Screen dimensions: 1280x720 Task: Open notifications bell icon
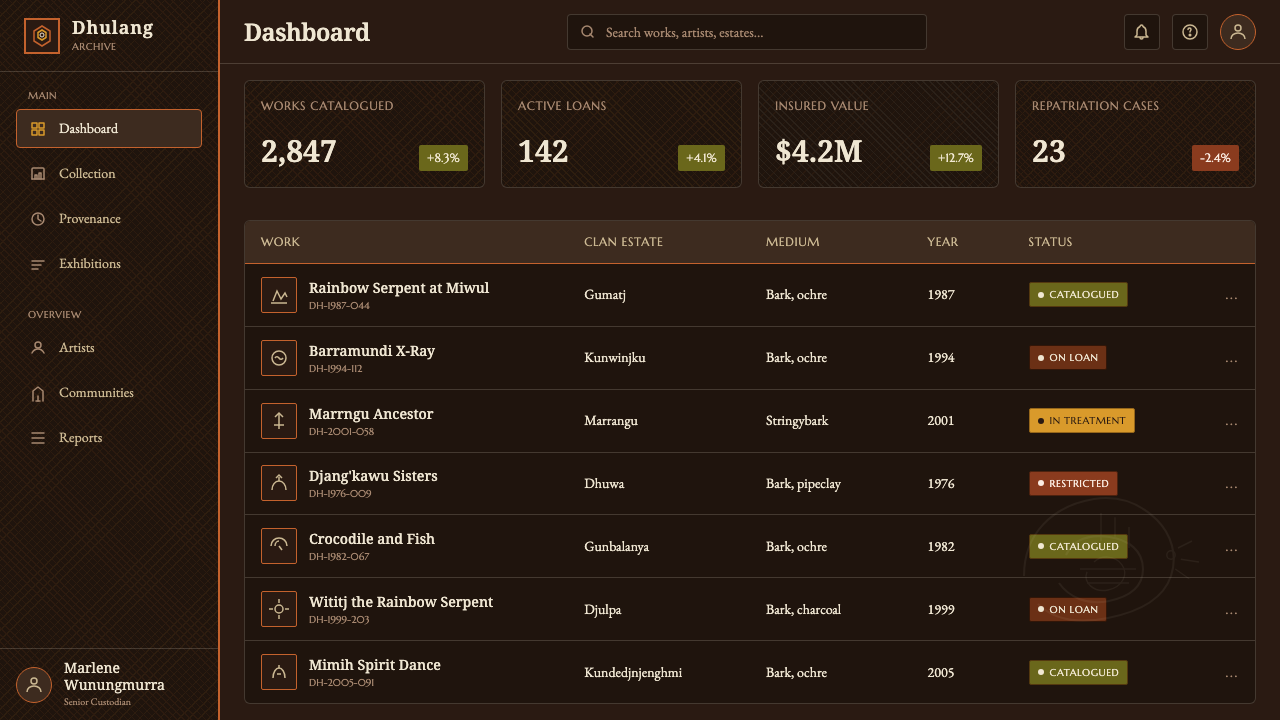click(x=1142, y=32)
